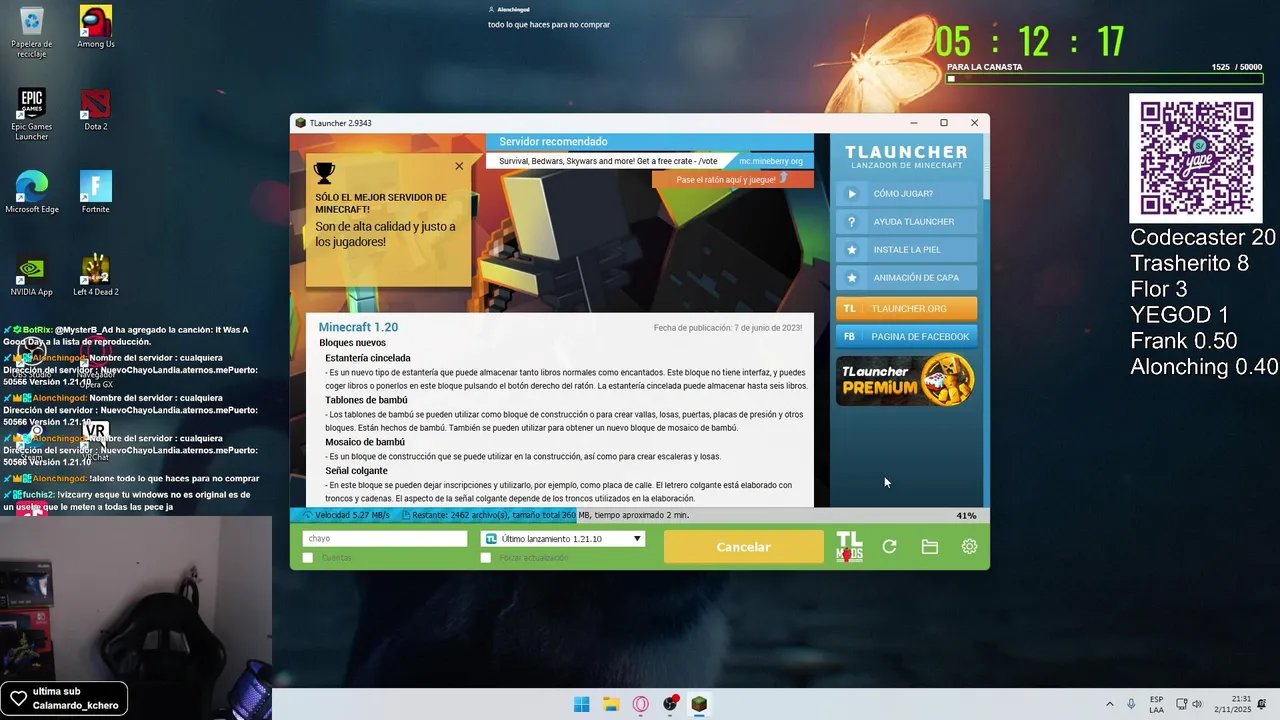Click the Yape QR code
This screenshot has height=720, width=1280.
point(1196,159)
